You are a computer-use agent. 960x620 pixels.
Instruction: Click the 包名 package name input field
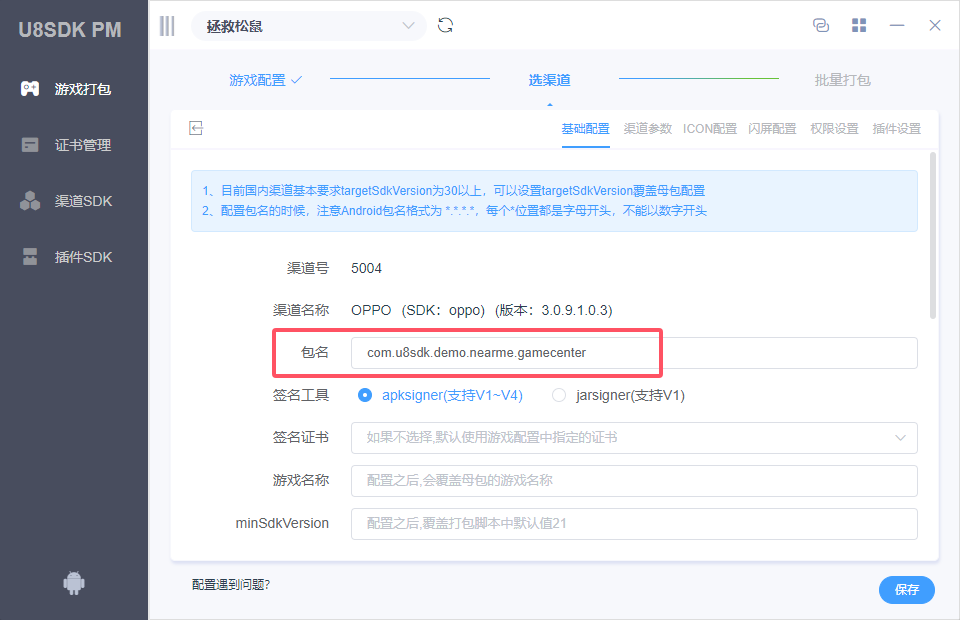point(634,353)
